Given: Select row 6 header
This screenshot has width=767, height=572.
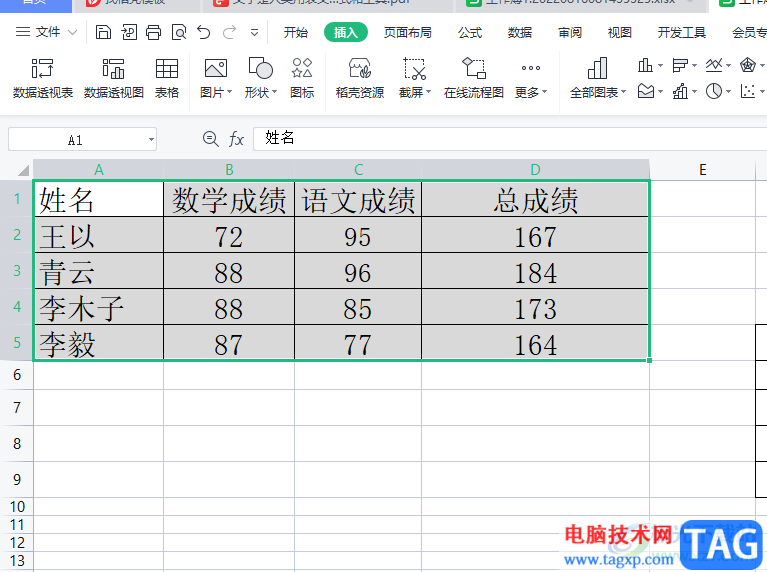Looking at the screenshot, I should click(x=17, y=375).
